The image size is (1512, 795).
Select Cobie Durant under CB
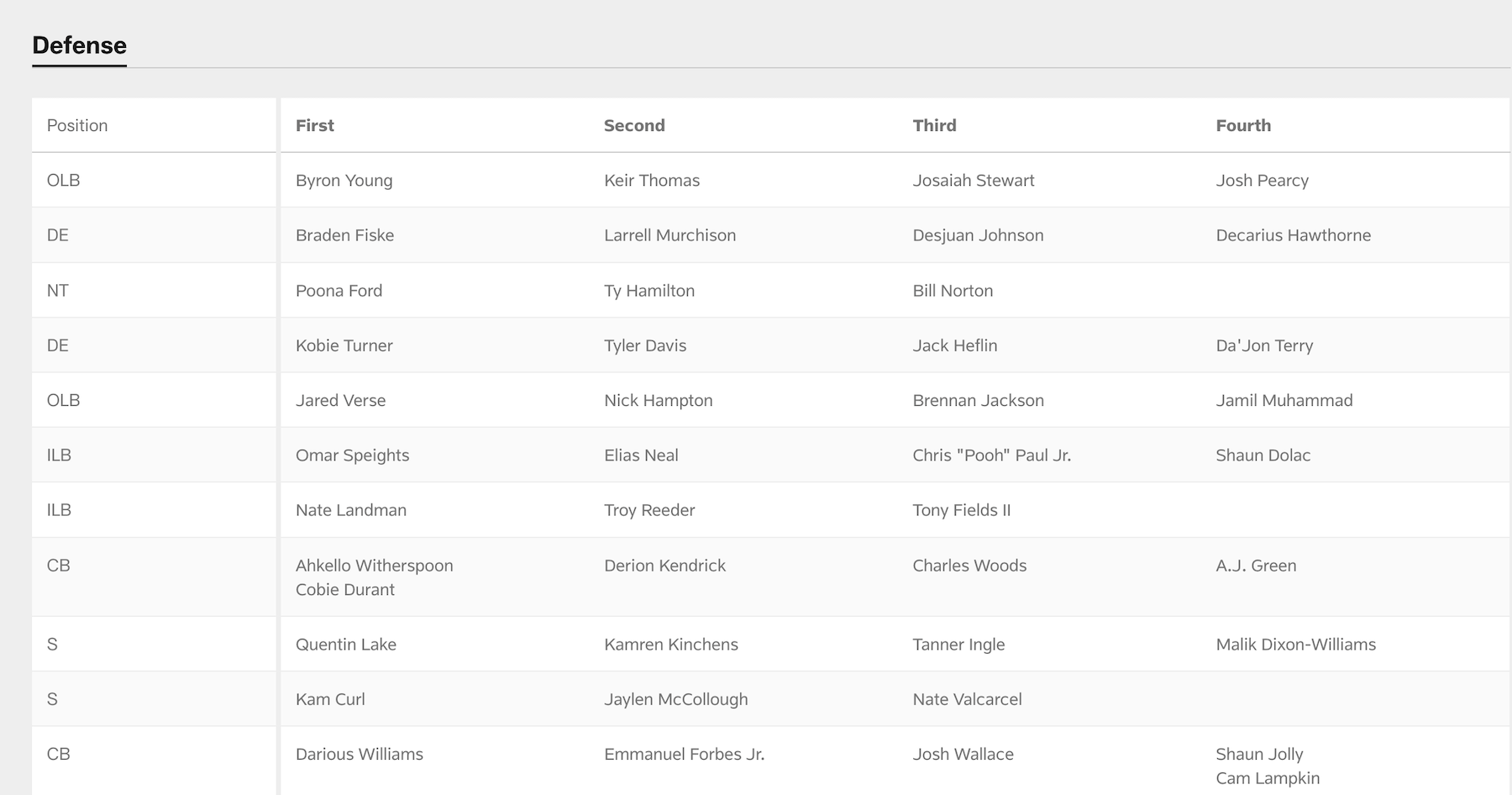click(x=344, y=590)
